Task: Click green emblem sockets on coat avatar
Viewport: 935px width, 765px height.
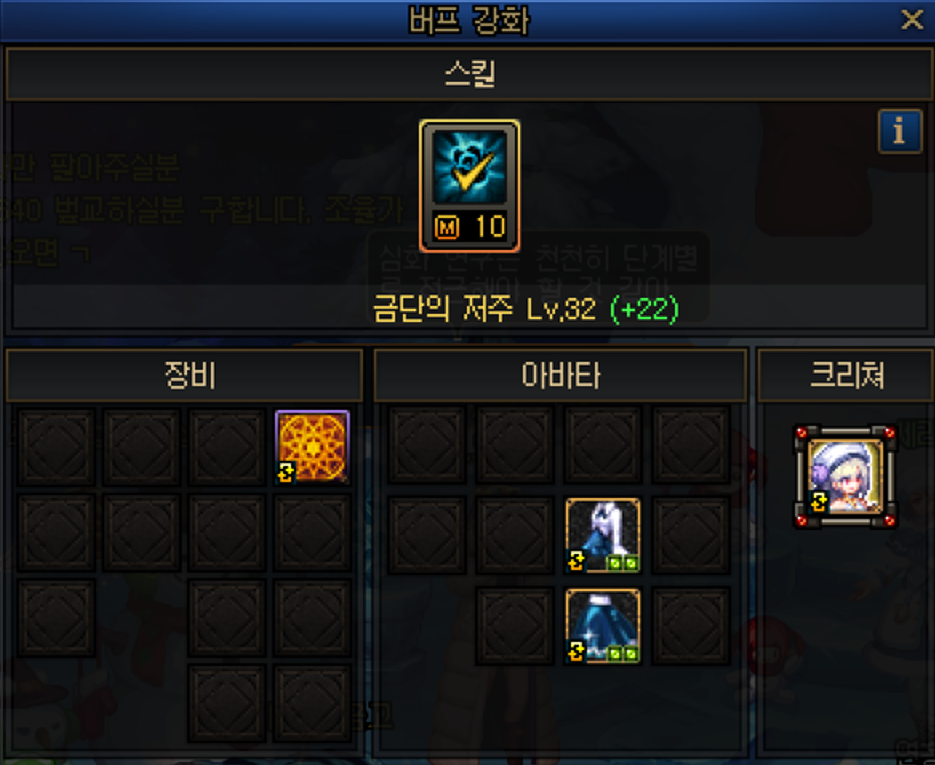Action: tap(622, 563)
